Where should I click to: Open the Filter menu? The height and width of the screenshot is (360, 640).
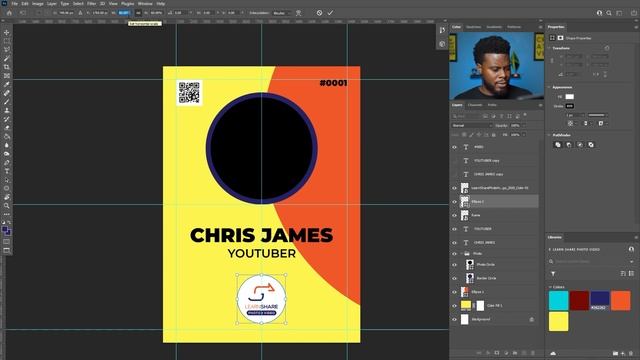91,4
